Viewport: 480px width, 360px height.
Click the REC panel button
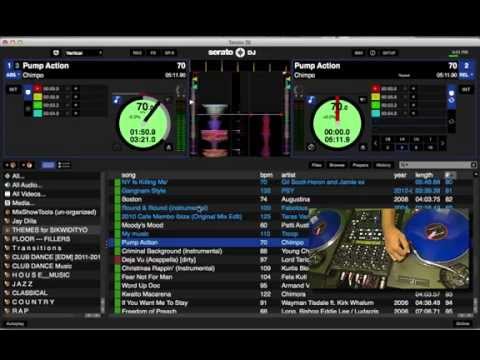point(137,53)
